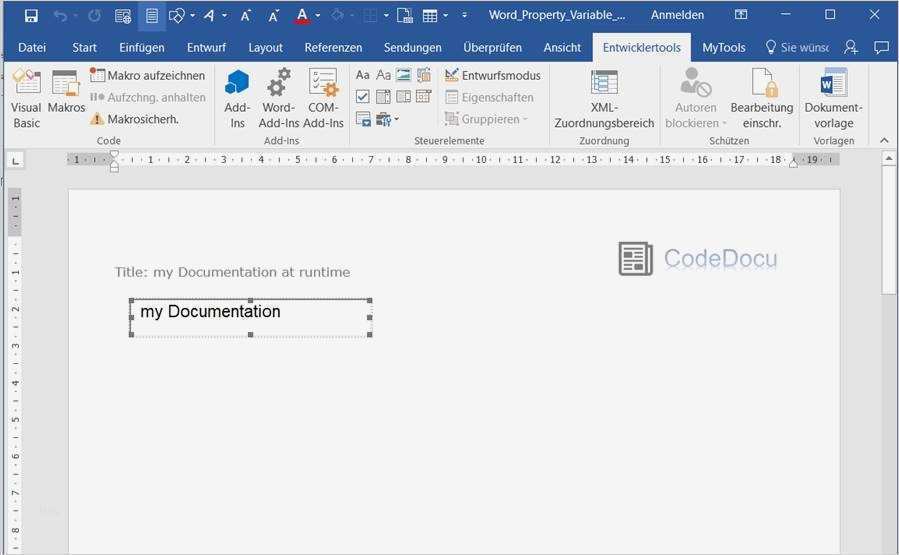Viewport: 899px width, 555px height.
Task: Undo the last action in title bar
Action: [60, 15]
